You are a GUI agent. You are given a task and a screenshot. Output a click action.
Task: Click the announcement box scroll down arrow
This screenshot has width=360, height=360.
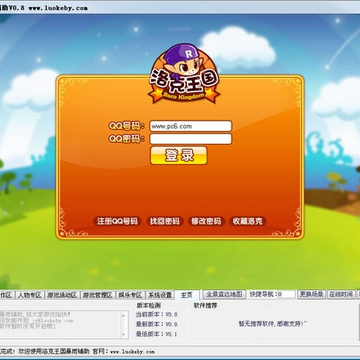pyautogui.click(x=123, y=334)
